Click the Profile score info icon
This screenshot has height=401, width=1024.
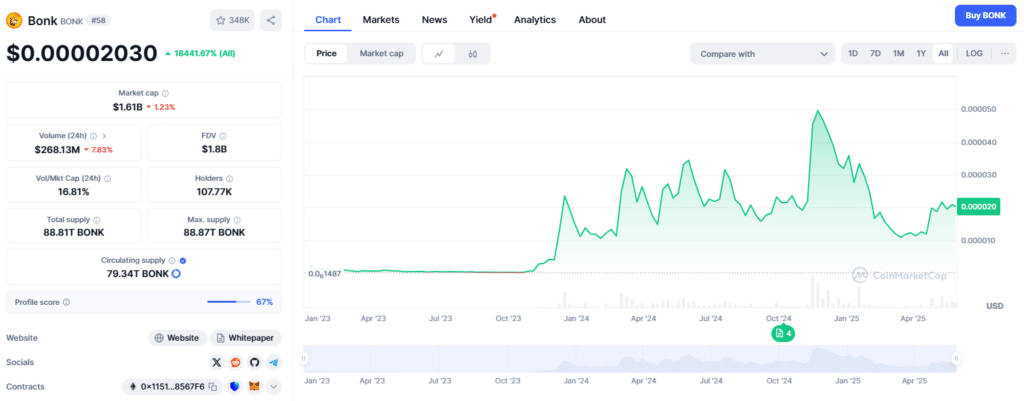click(x=67, y=302)
